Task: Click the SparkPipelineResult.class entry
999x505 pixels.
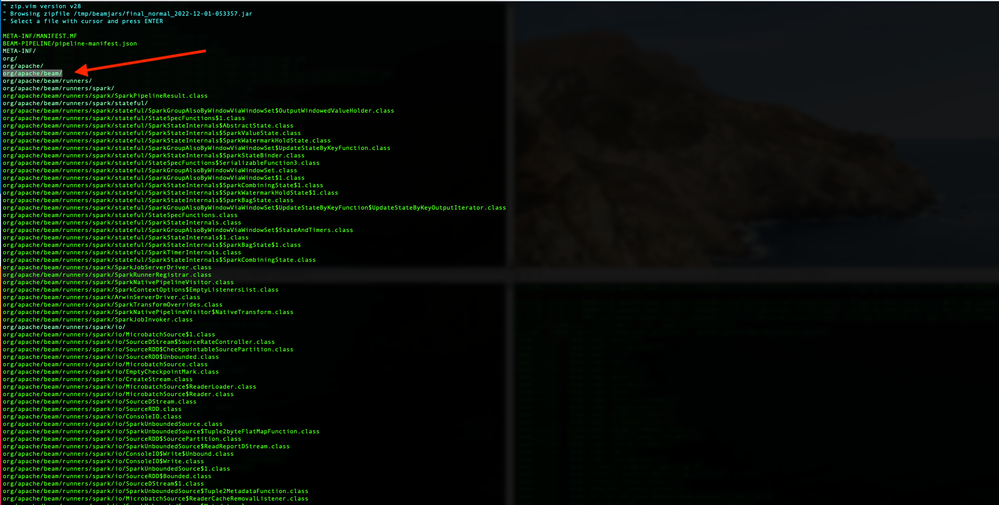Action: [x=105, y=96]
